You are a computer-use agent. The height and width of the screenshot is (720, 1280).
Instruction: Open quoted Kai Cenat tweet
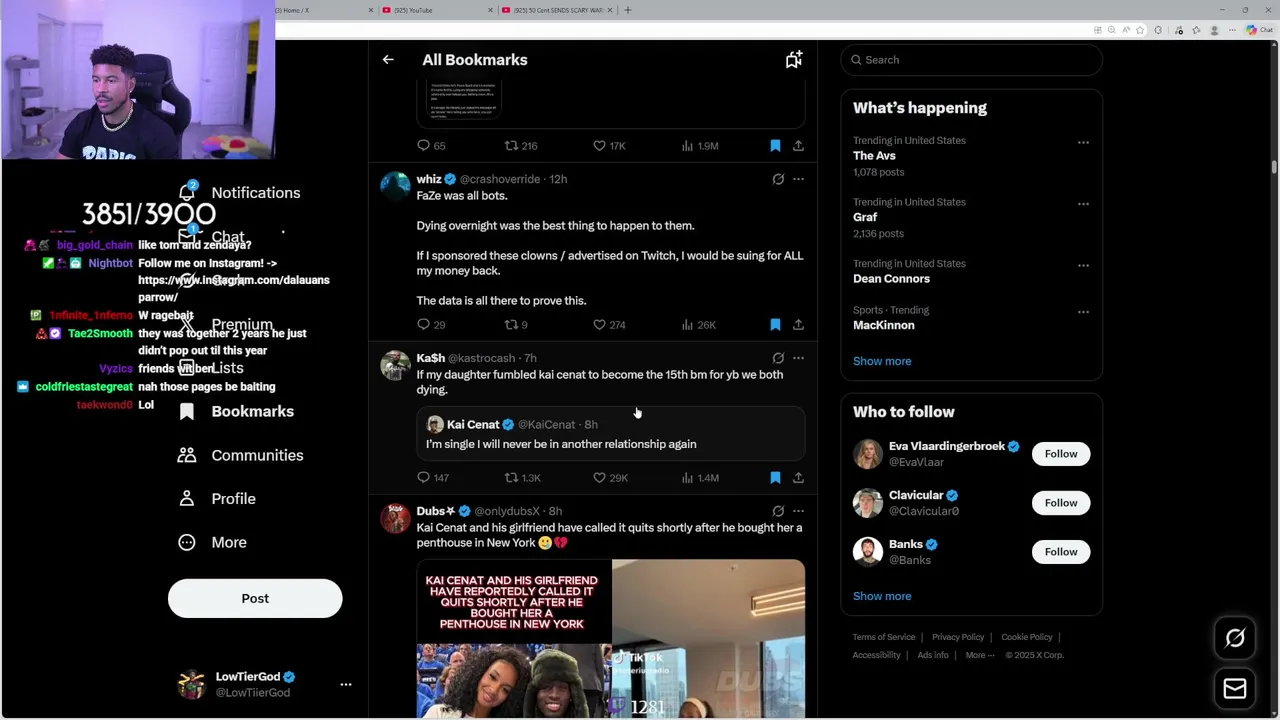click(611, 434)
